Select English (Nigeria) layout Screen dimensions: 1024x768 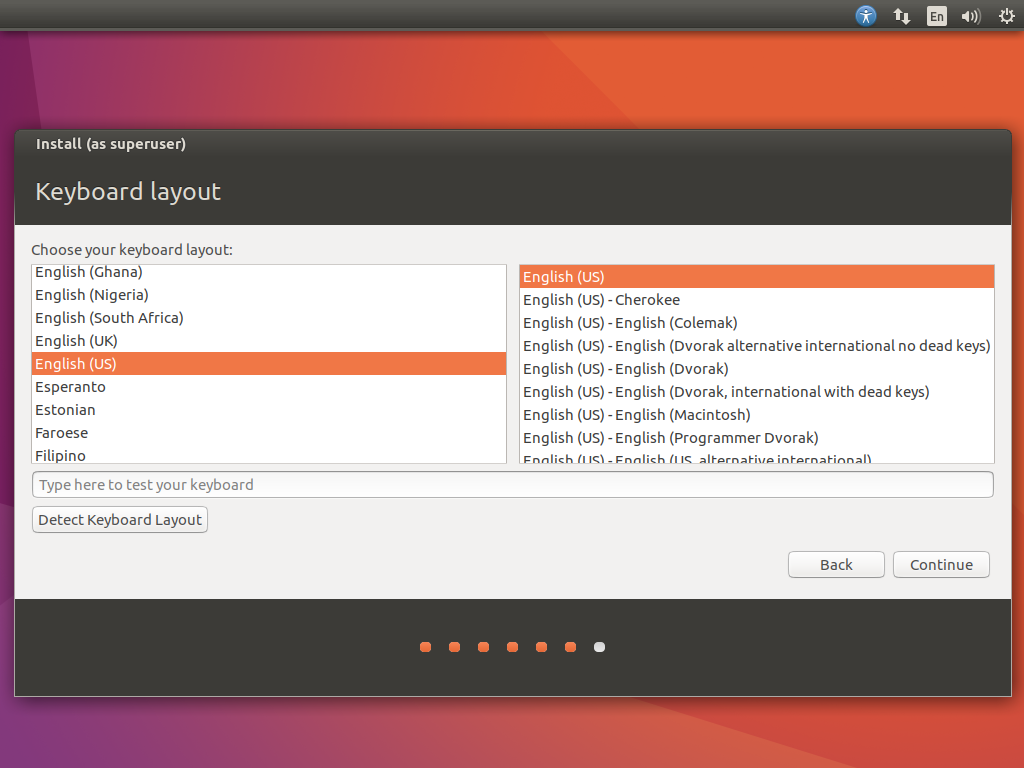click(x=268, y=295)
